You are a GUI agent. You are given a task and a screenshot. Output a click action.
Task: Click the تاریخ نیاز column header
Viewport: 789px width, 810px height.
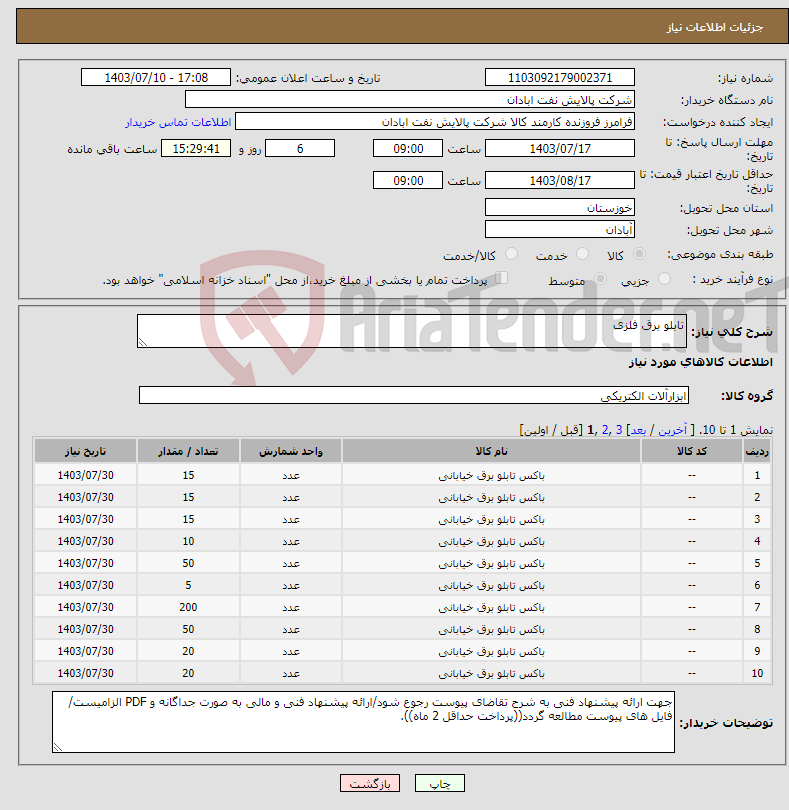85,451
